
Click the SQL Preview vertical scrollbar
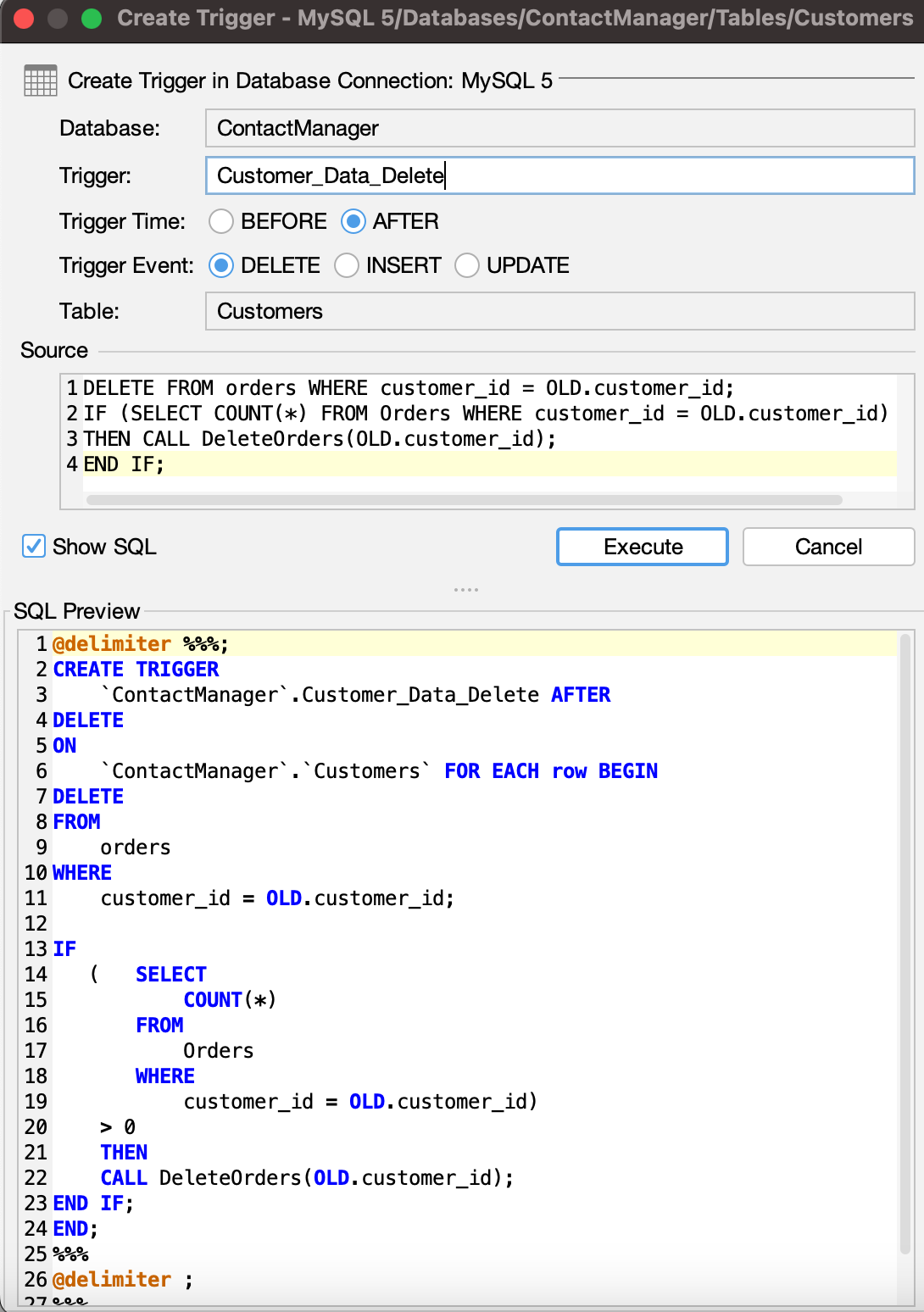905,943
